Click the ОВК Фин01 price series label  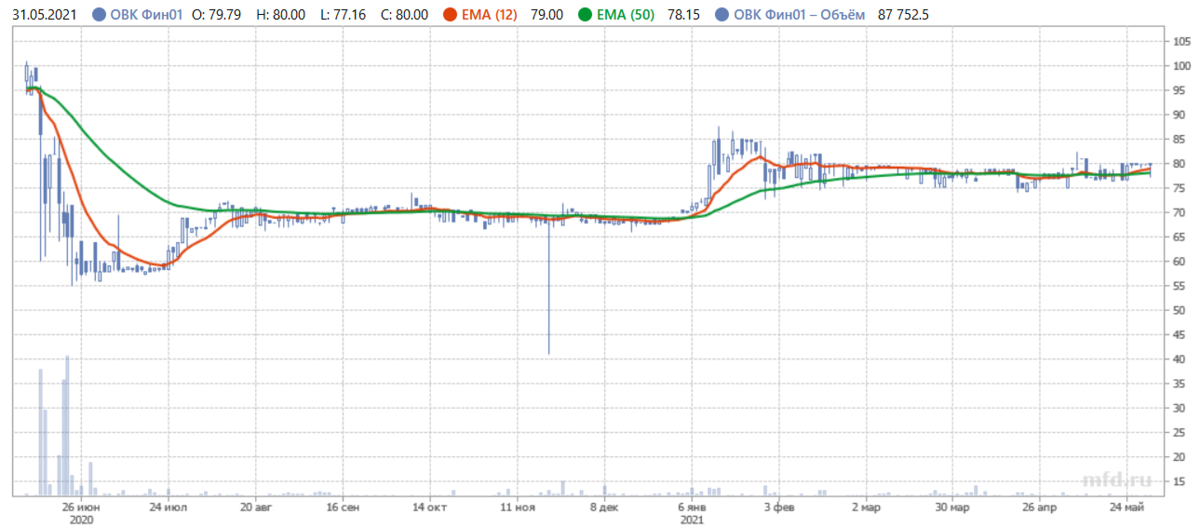pos(147,15)
